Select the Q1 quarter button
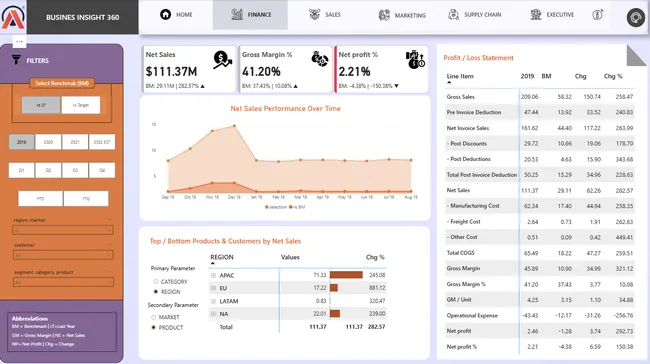The width and height of the screenshot is (650, 364). 22,170
